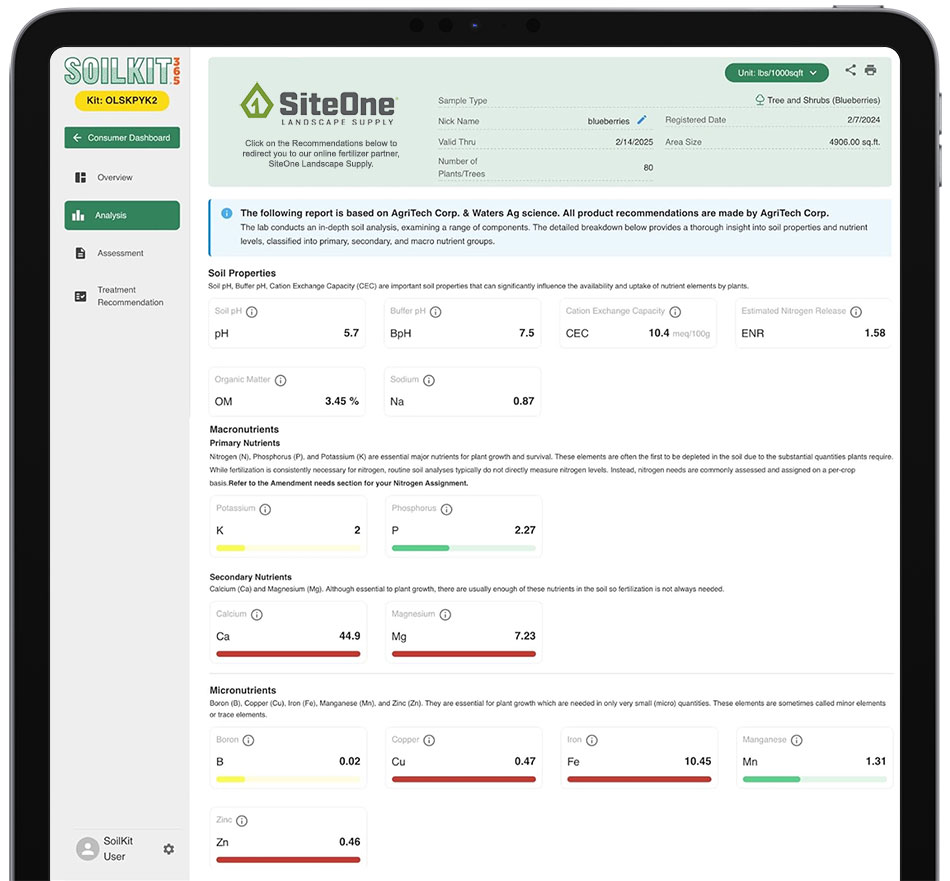Open user settings gear icon
This screenshot has height=881, width=950.
pyautogui.click(x=169, y=849)
